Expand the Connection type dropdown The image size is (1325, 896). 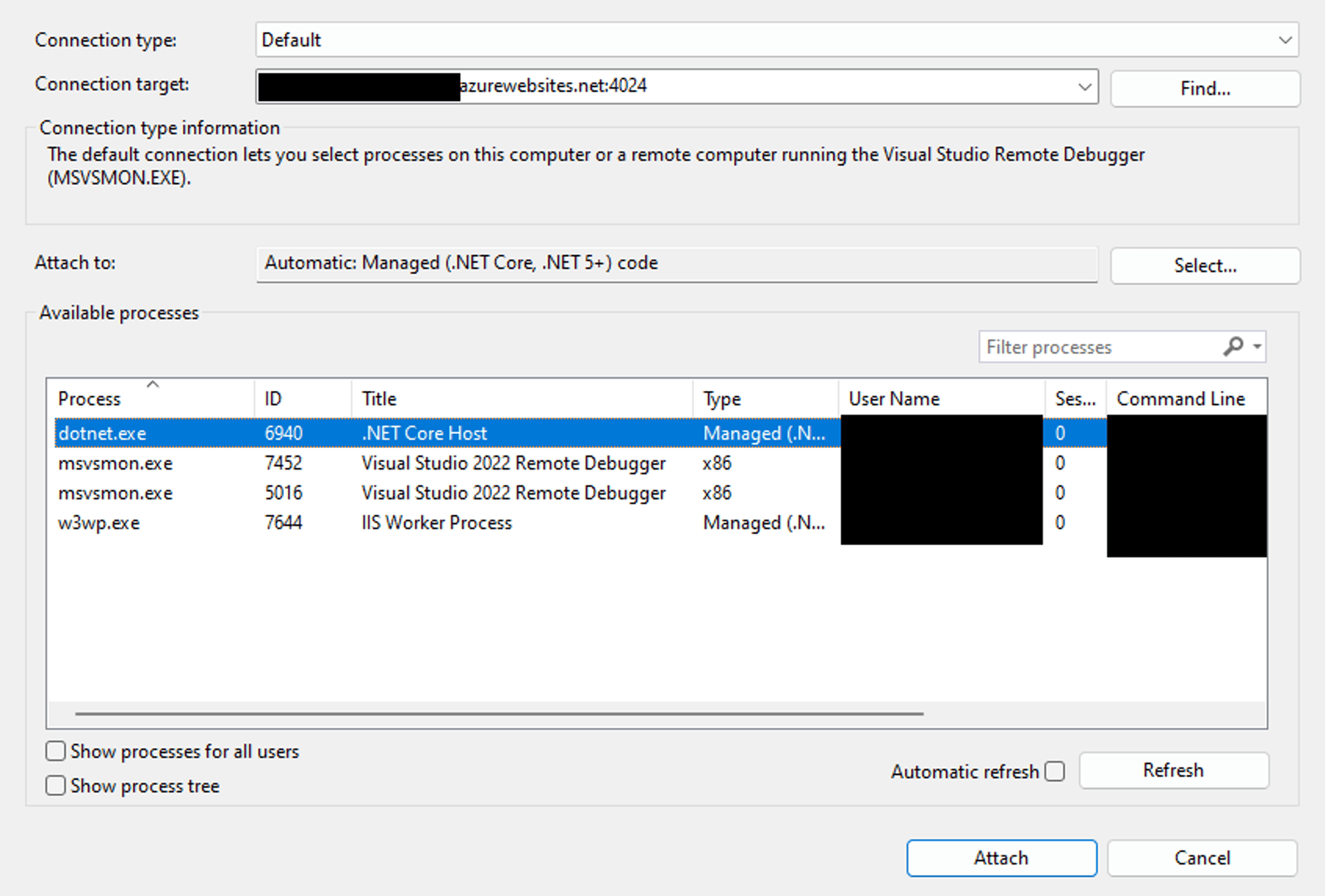[x=1284, y=40]
